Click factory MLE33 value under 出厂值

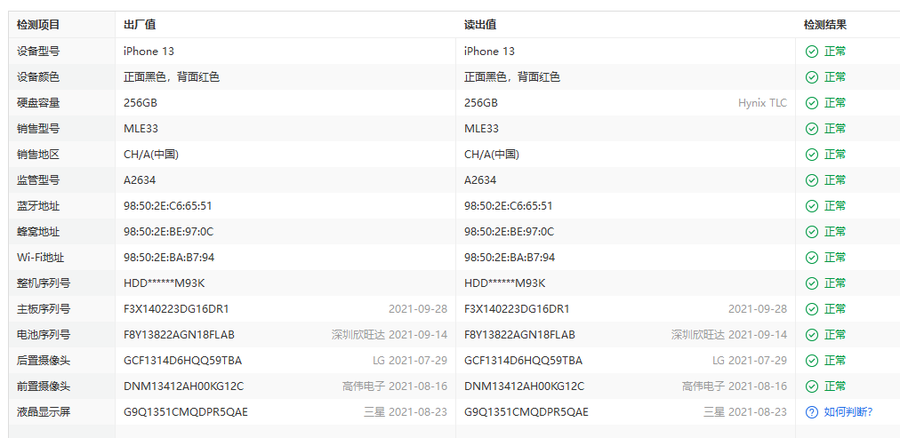141,129
